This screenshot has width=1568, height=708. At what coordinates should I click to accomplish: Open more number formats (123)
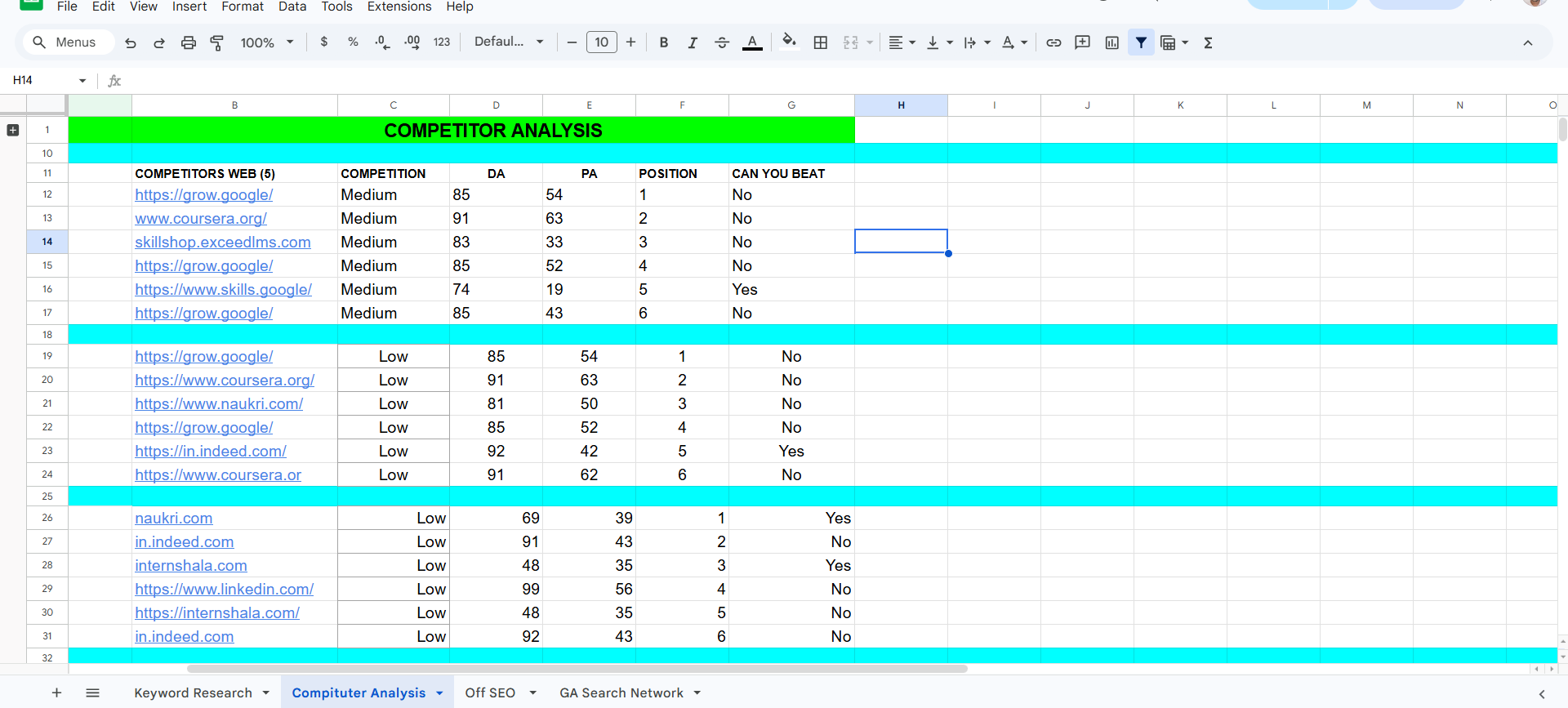coord(442,42)
